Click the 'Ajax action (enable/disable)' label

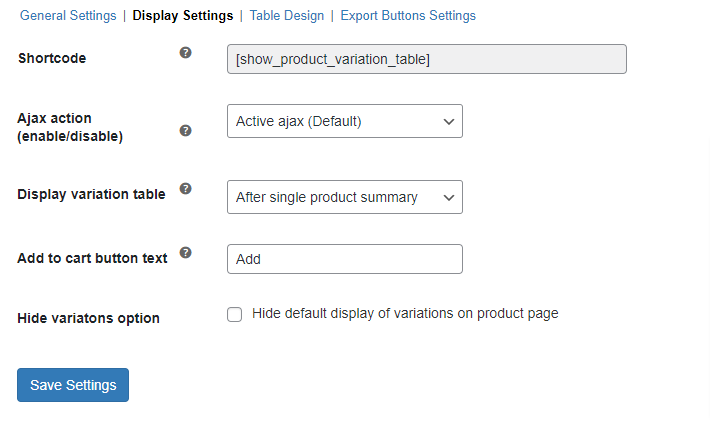tap(70, 127)
